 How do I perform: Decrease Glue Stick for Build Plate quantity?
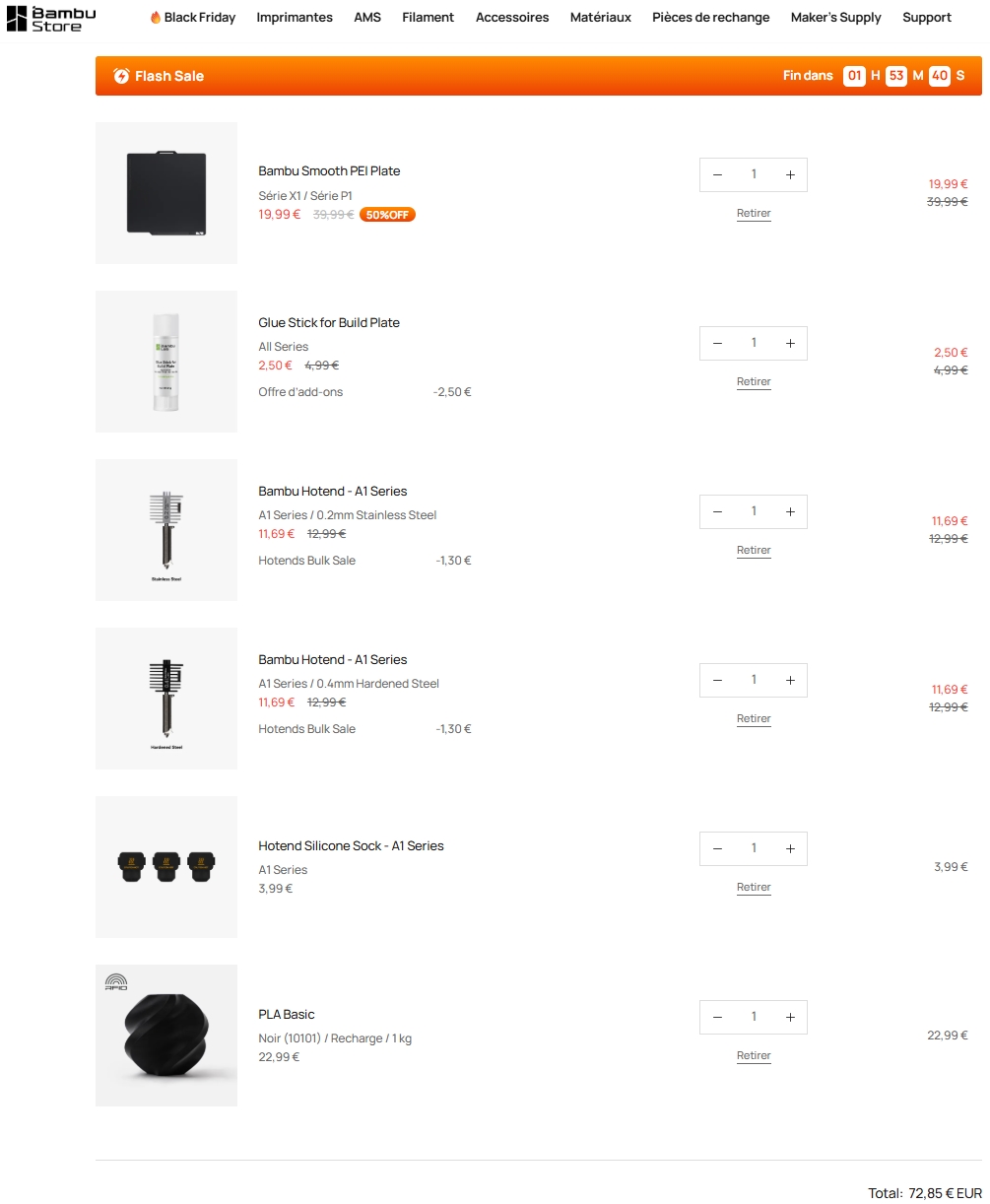[x=717, y=344]
